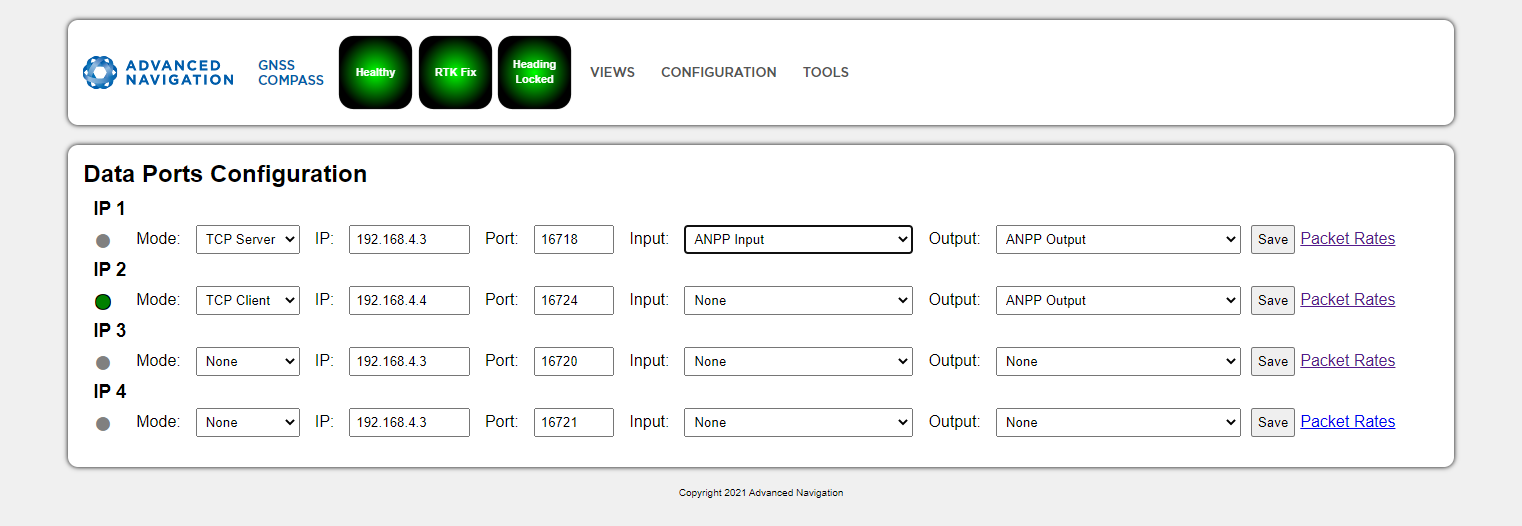Open the TOOLS menu
The image size is (1522, 526).
coord(826,72)
